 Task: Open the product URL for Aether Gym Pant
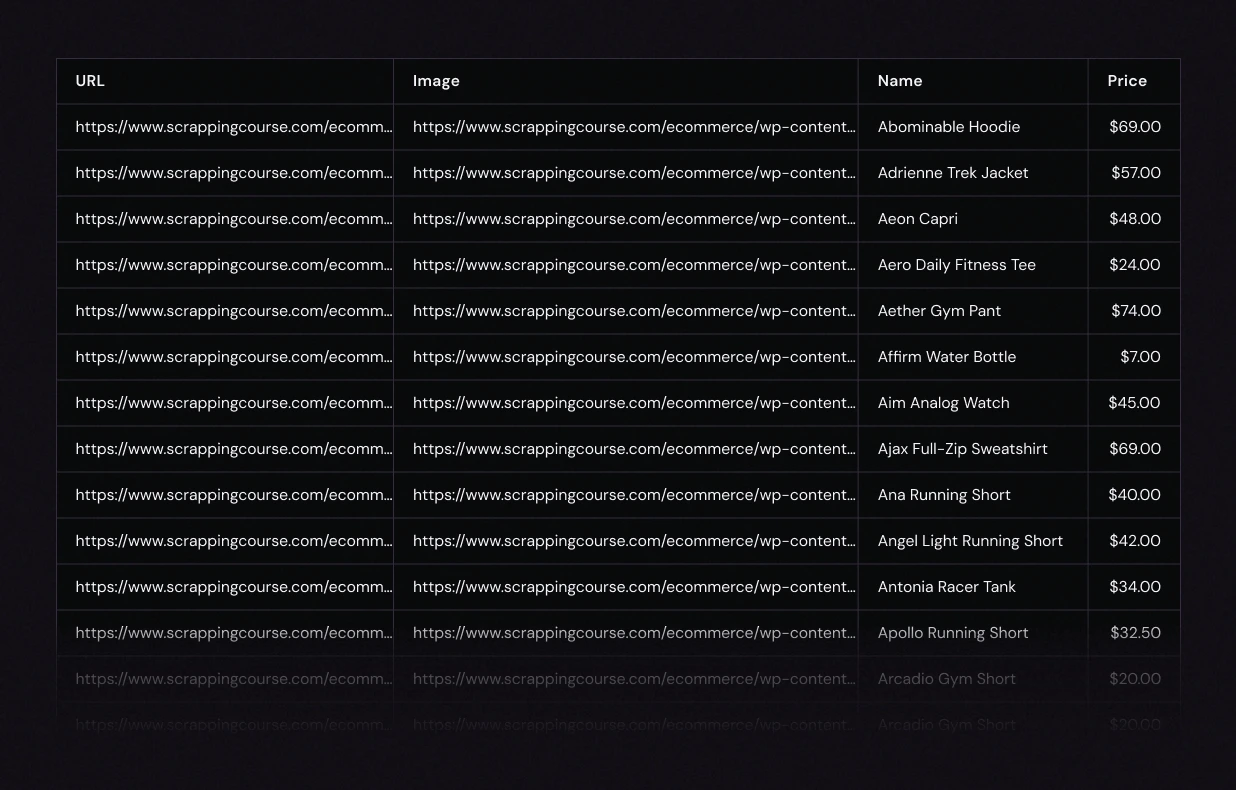pos(233,311)
